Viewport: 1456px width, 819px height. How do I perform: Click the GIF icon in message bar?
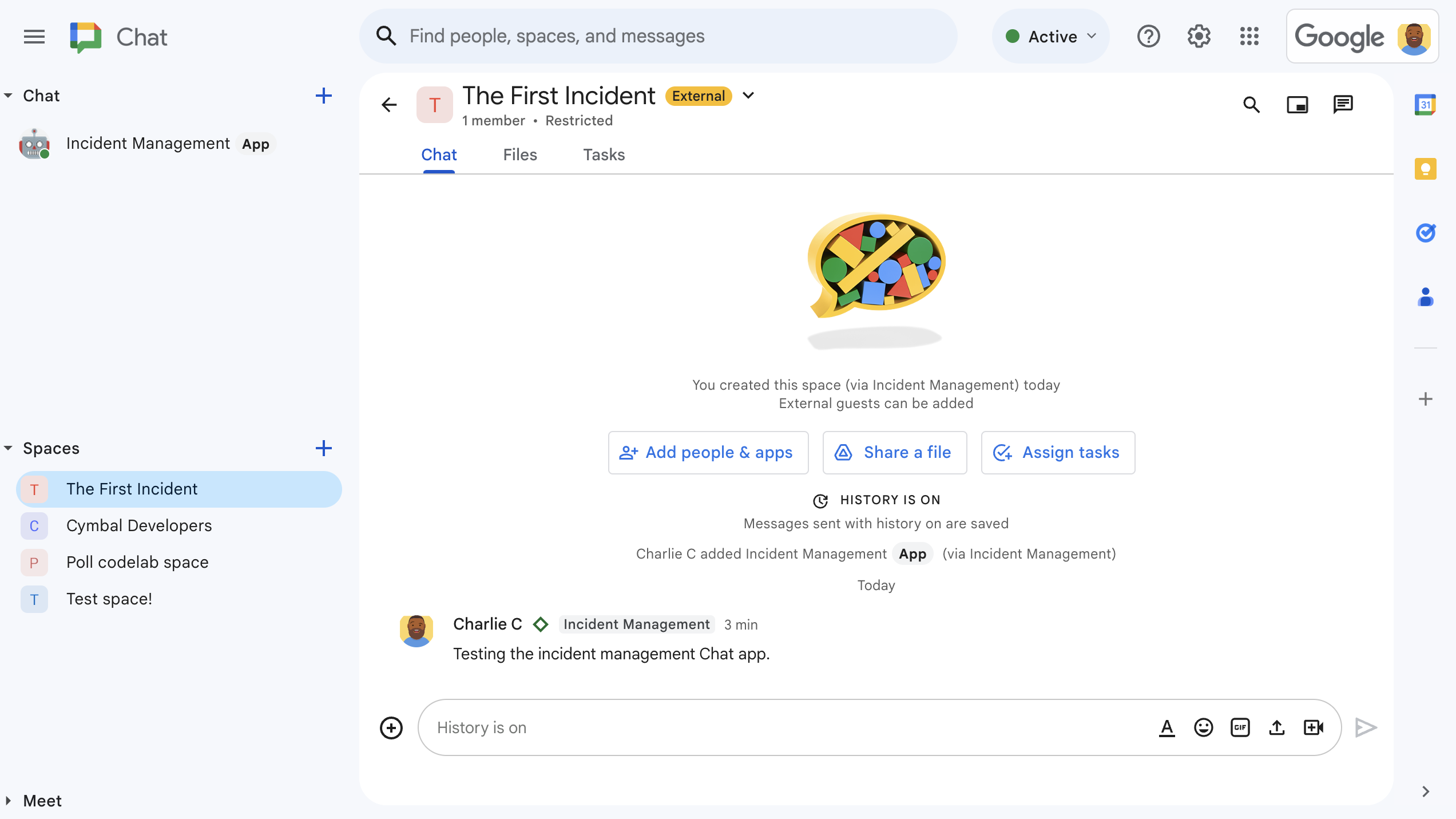click(1239, 727)
